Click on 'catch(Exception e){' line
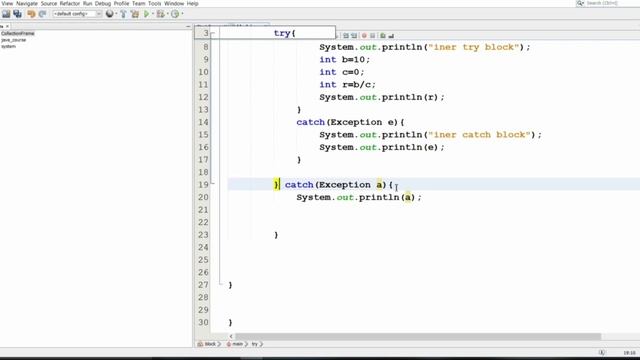640x360 pixels. (x=350, y=122)
